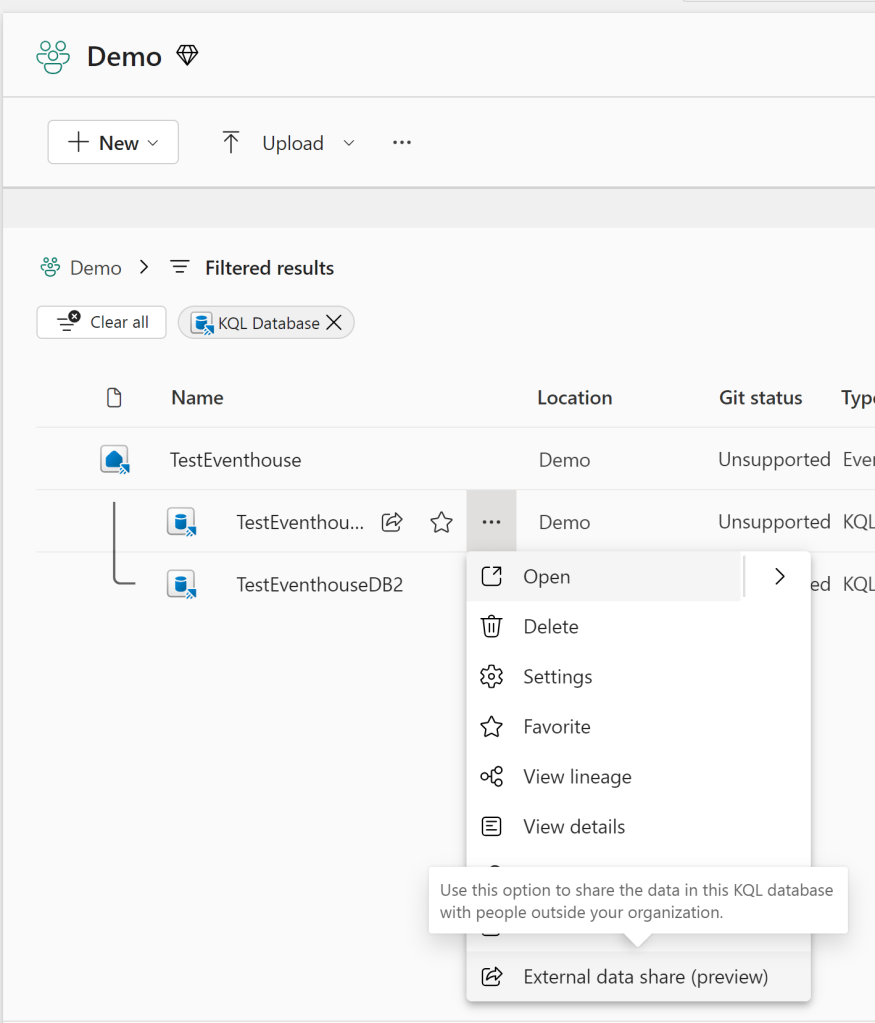The width and height of the screenshot is (875, 1023).
Task: Open the toolbar overflow ellipsis next to Upload
Action: point(402,143)
